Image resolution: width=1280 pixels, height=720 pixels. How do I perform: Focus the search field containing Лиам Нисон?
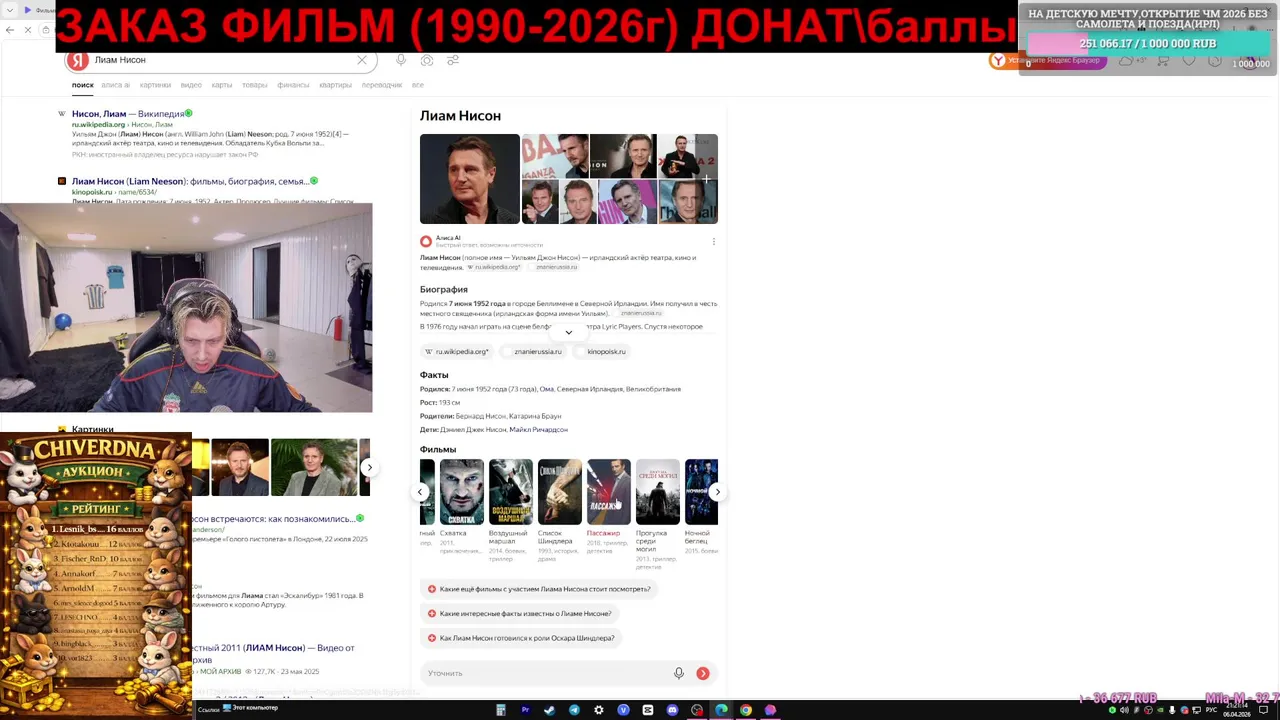[x=220, y=60]
